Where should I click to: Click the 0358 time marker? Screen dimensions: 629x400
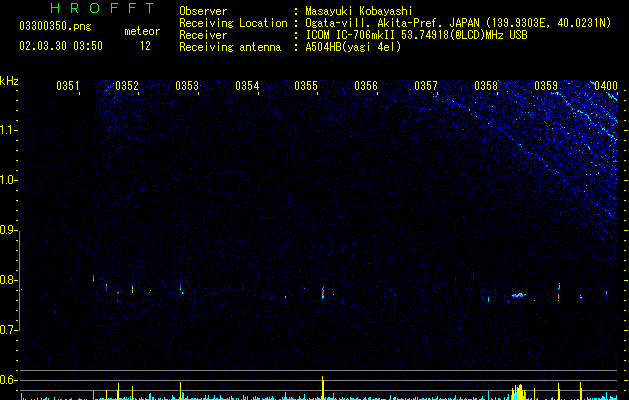pos(486,86)
